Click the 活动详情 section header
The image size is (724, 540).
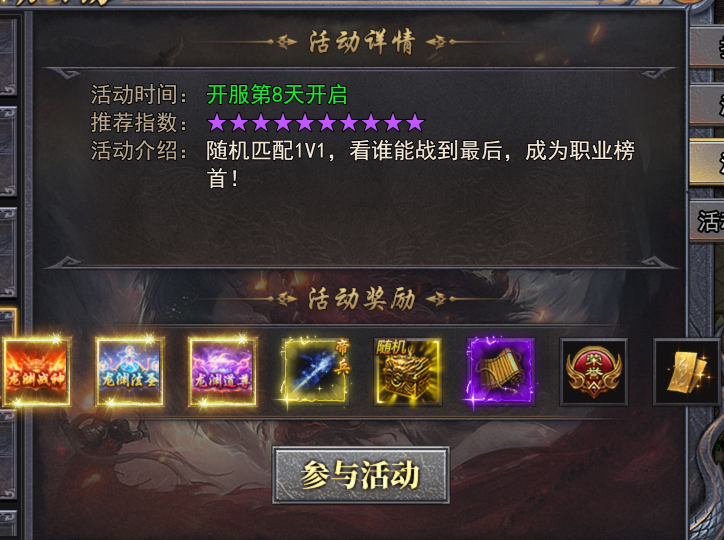click(x=362, y=42)
